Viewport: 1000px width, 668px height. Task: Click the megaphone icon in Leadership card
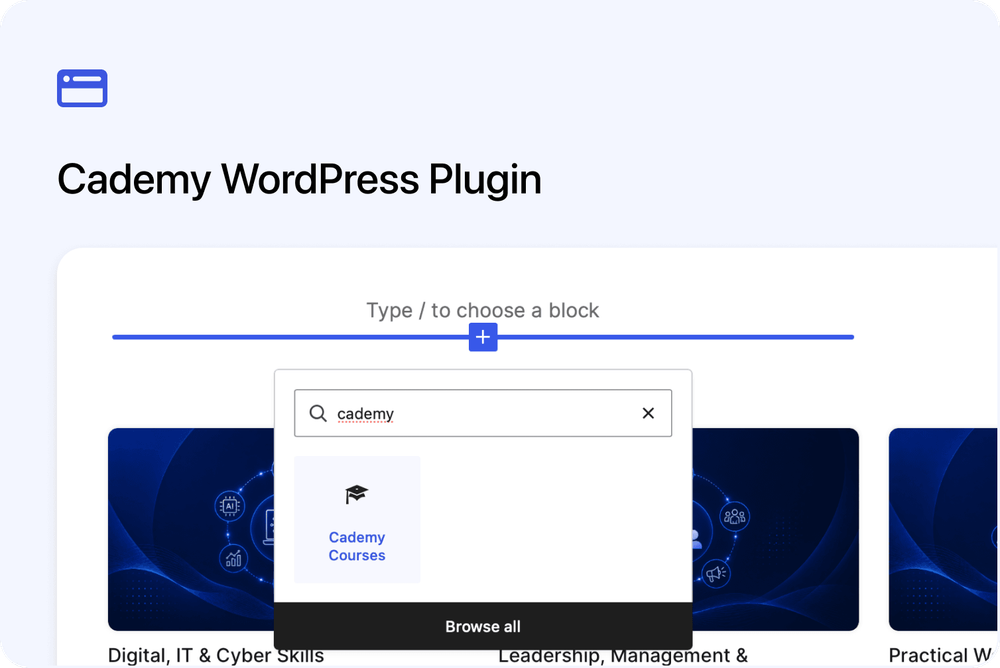pos(716,573)
